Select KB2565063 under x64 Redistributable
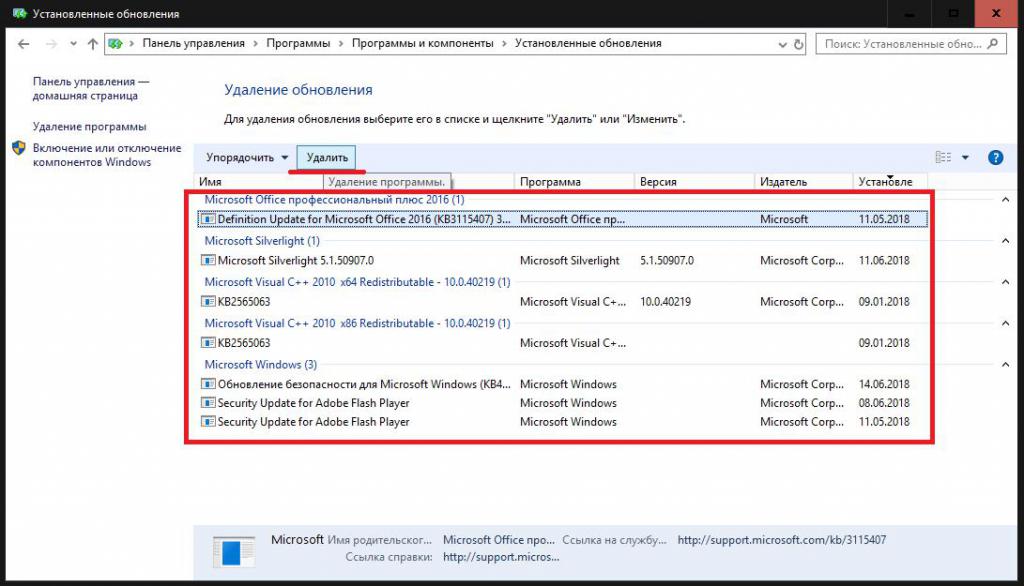The width and height of the screenshot is (1024, 586). (x=562, y=302)
